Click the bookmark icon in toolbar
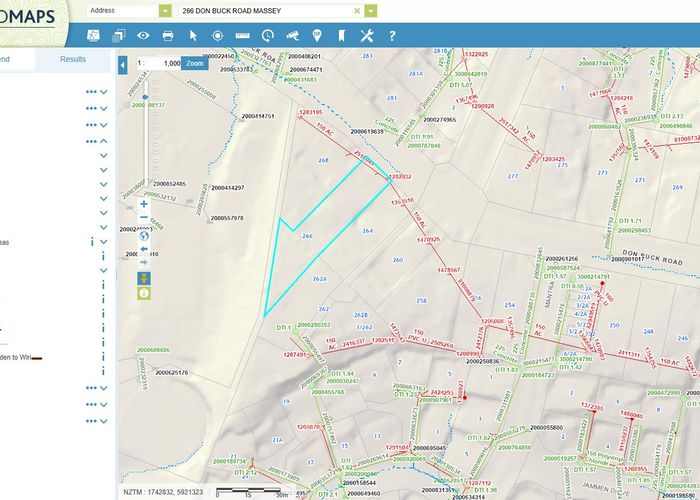The image size is (700, 500). point(341,36)
